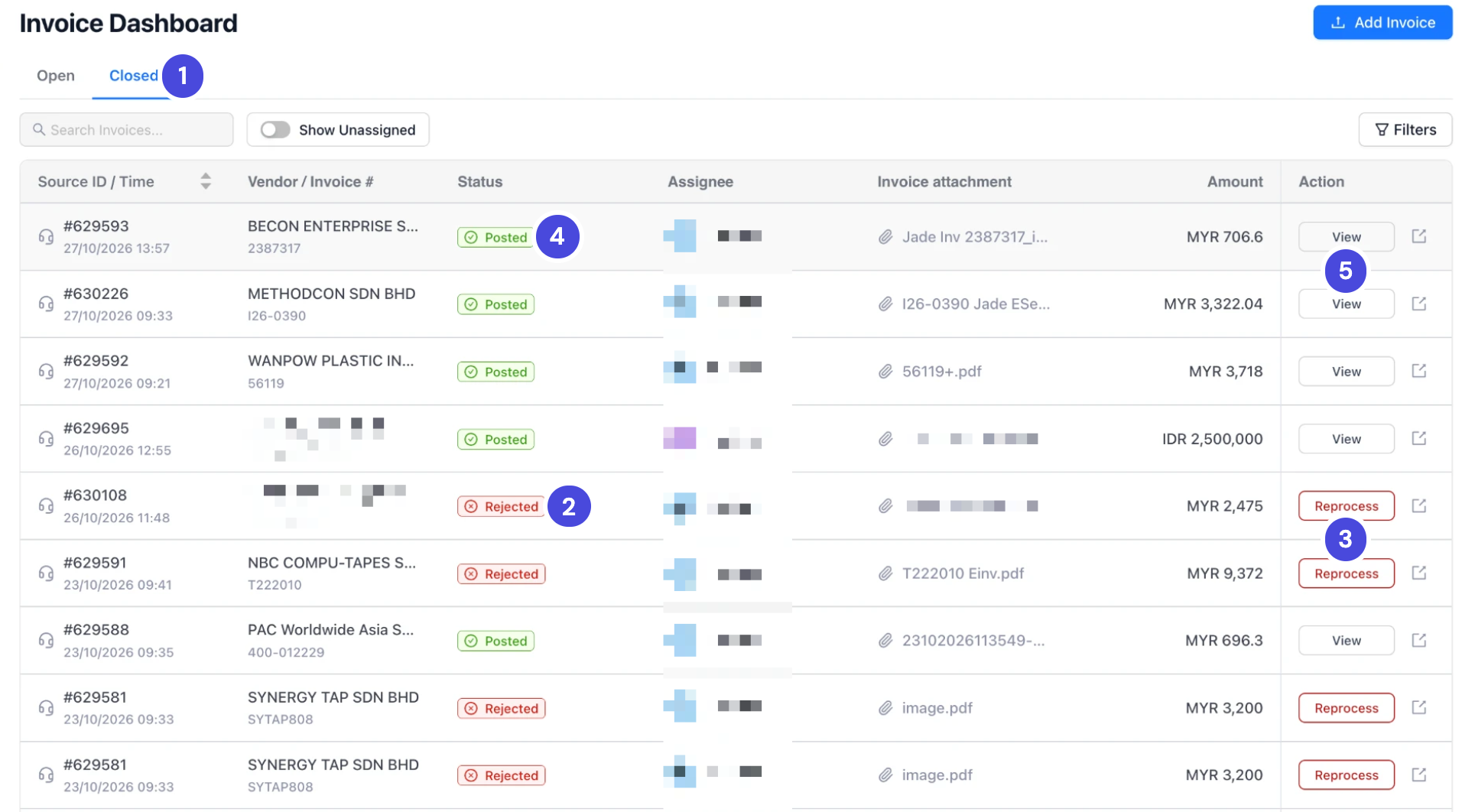Image resolution: width=1475 pixels, height=812 pixels.
Task: Open external link icon for invoice #629588
Action: click(x=1418, y=640)
